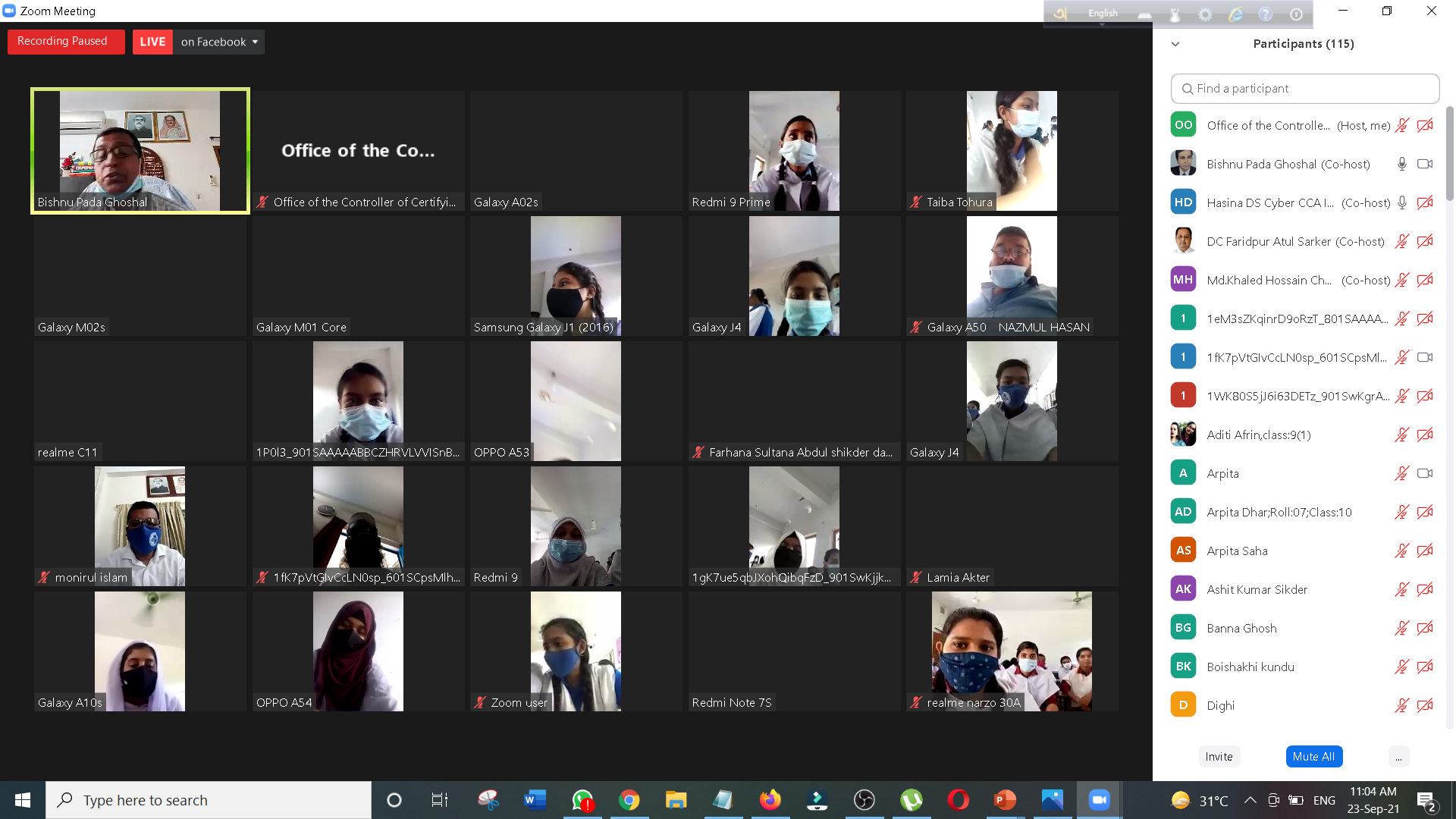This screenshot has height=819, width=1456.
Task: Open the more options '...' button in Participants panel
Action: coord(1398,757)
